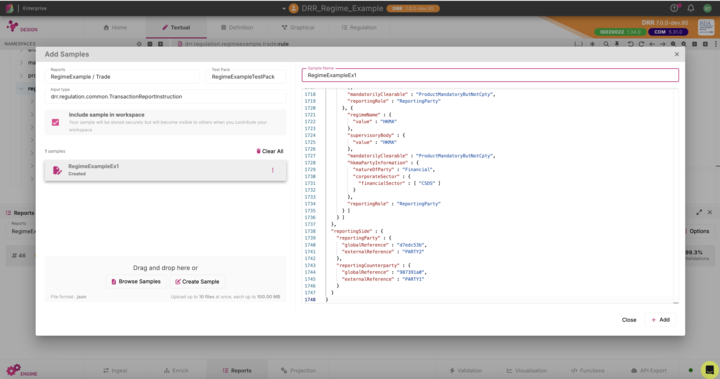Viewport: 720px width, 379px height.
Task: Open Options in the Reports panel
Action: pyautogui.click(x=698, y=231)
